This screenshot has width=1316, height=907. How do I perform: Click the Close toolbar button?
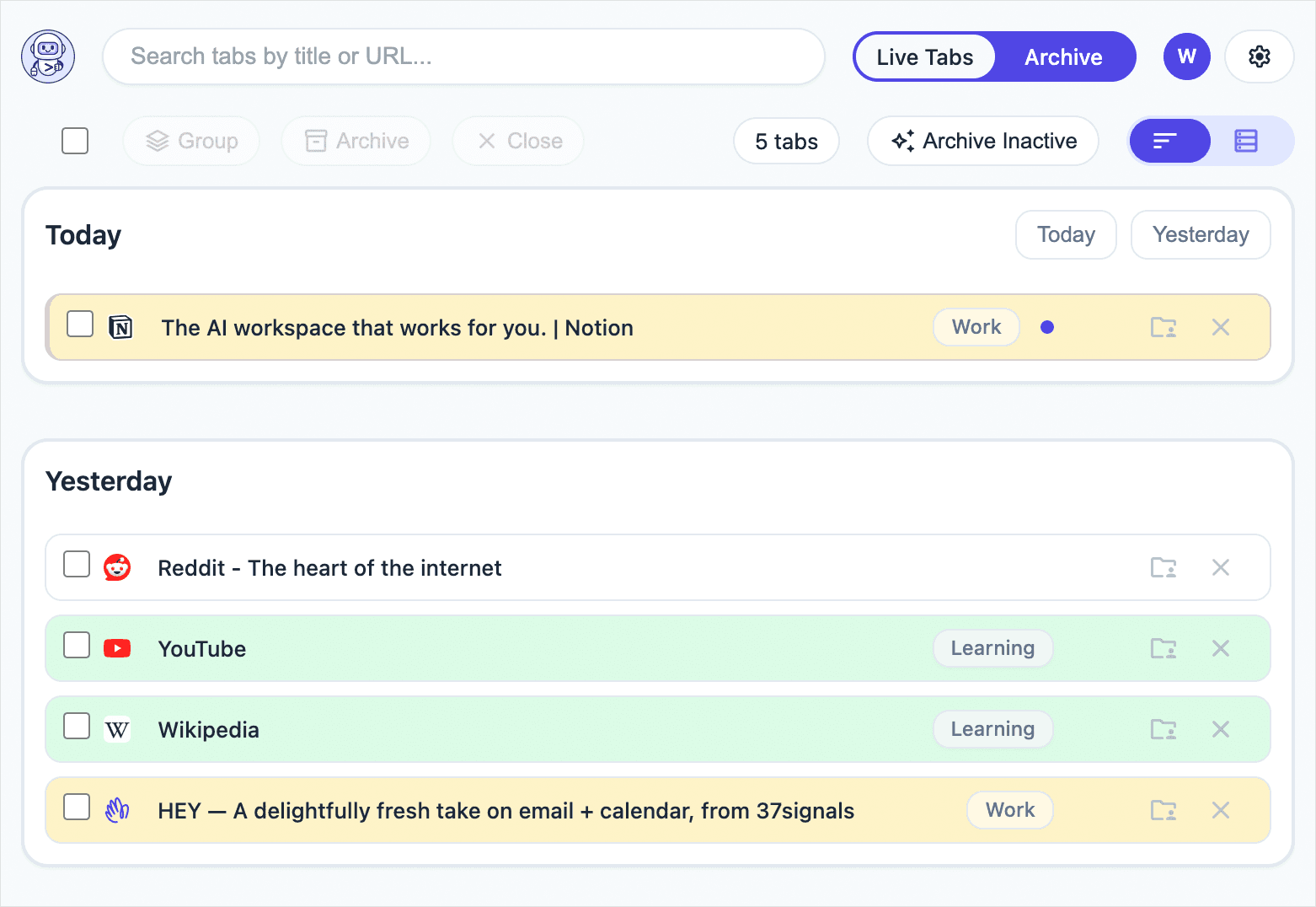519,141
